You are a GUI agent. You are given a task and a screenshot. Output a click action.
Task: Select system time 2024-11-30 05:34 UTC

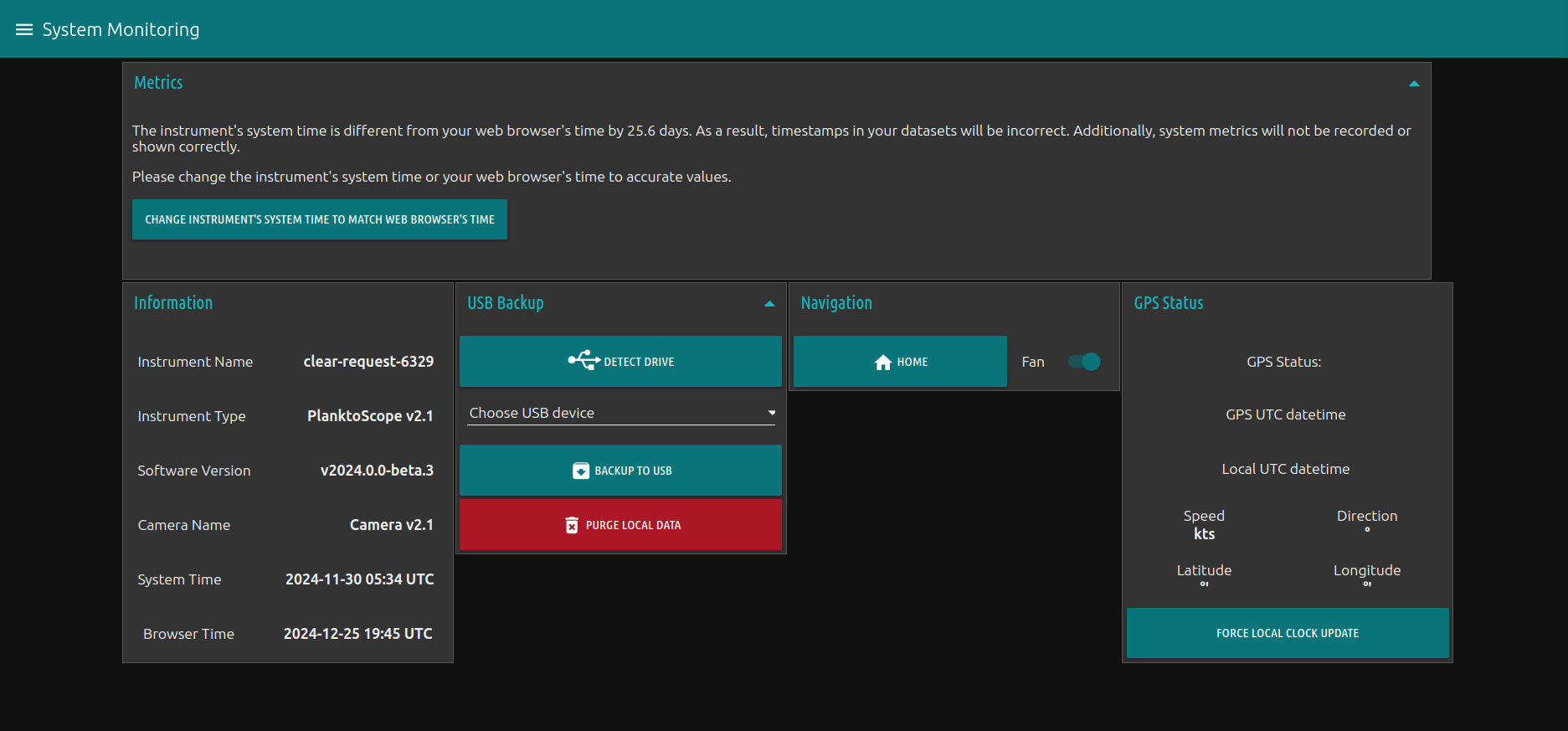(360, 579)
